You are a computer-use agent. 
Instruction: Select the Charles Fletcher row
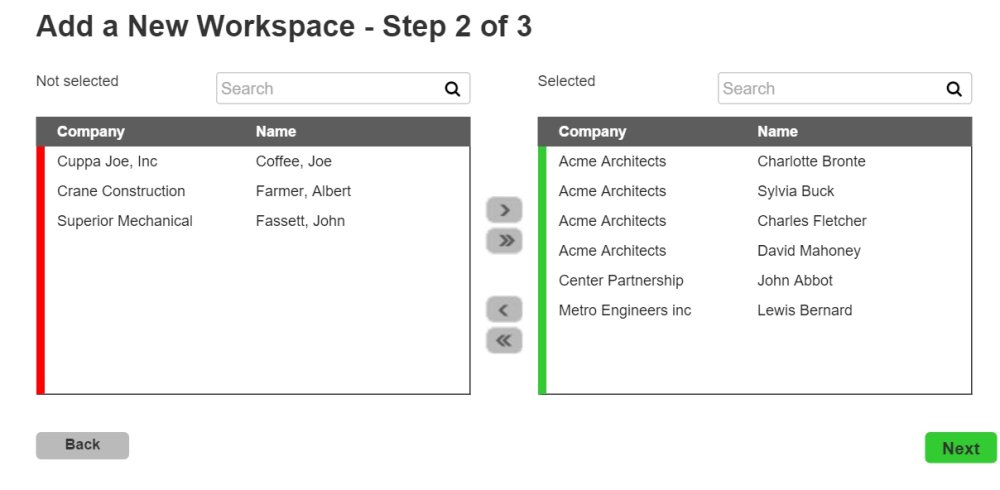point(757,221)
